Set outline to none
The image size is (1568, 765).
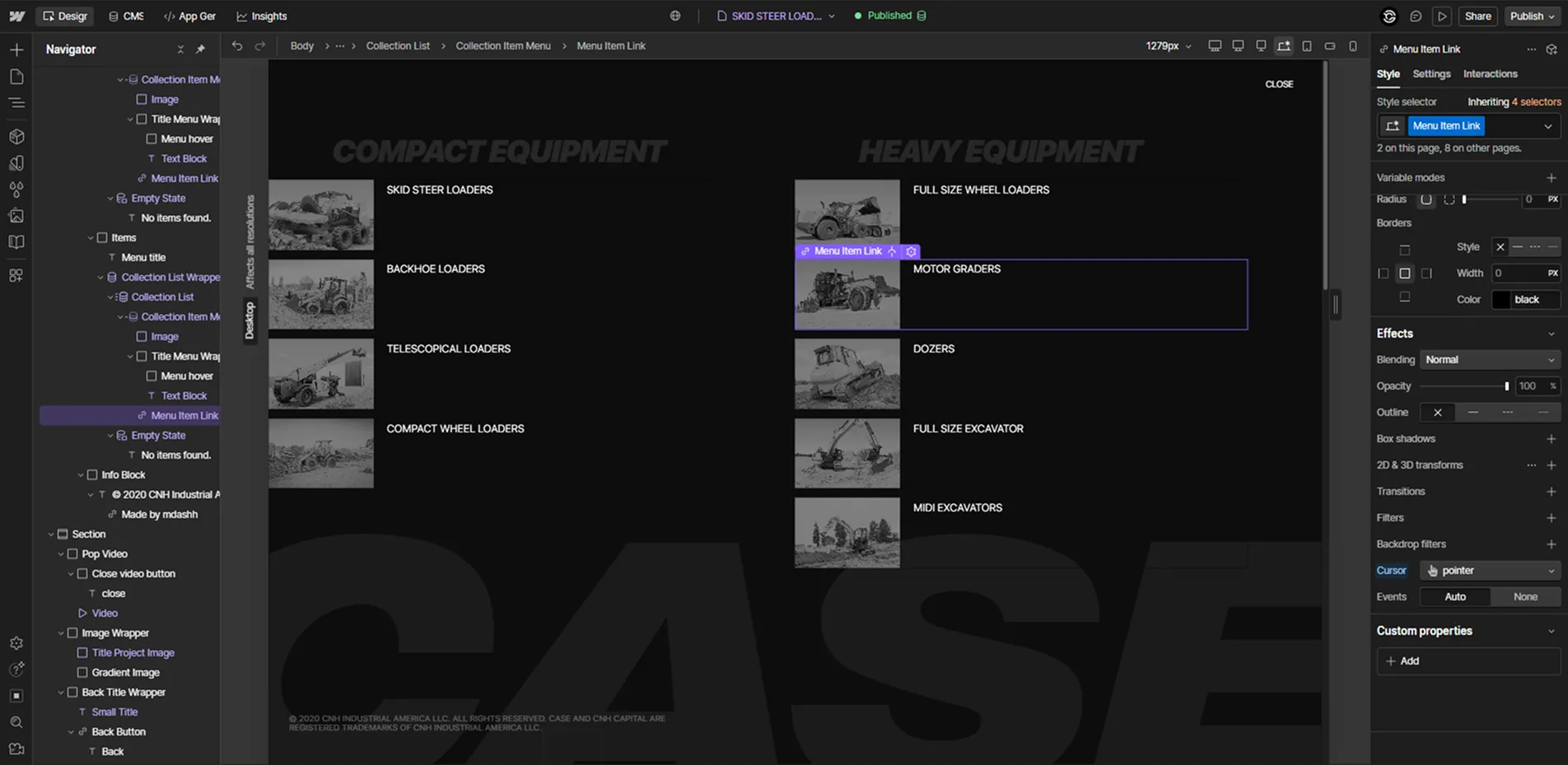coord(1438,413)
